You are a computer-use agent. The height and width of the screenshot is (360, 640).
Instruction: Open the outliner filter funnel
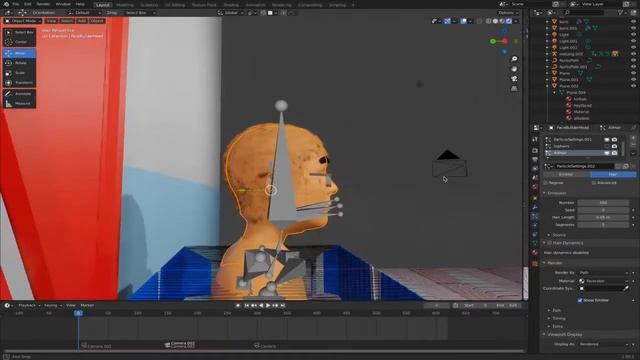pyautogui.click(x=621, y=13)
